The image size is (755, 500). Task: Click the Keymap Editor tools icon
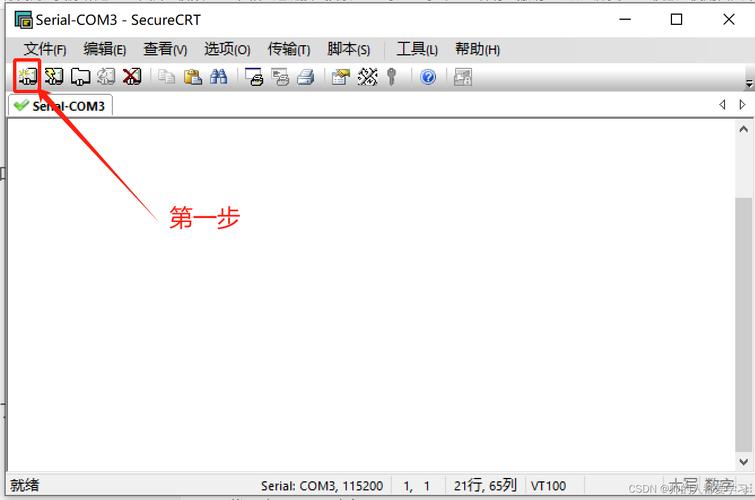pos(367,77)
